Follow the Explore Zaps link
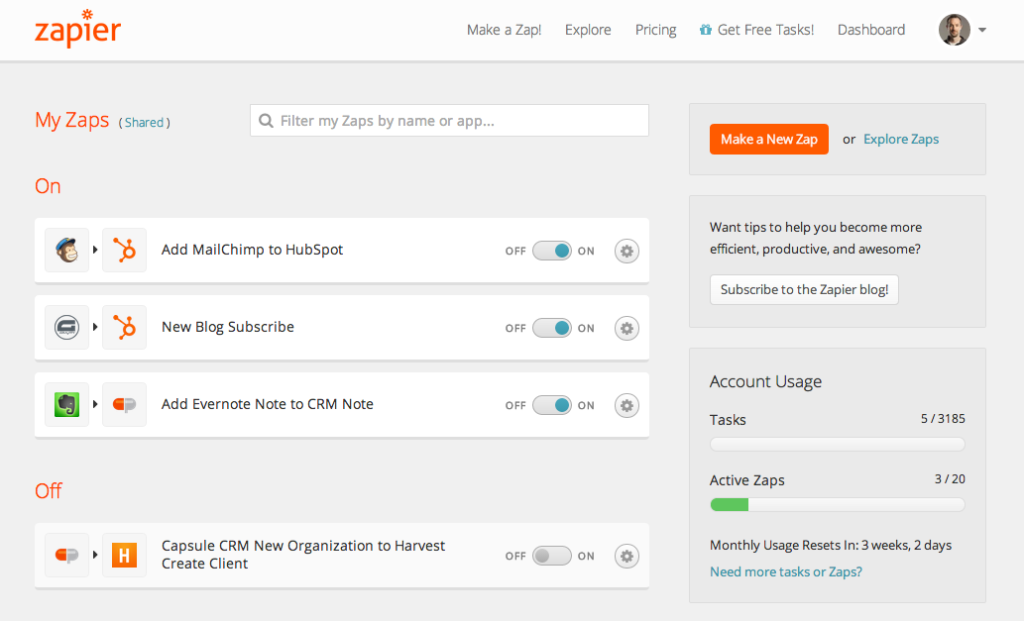The width and height of the screenshot is (1024, 621). click(901, 139)
